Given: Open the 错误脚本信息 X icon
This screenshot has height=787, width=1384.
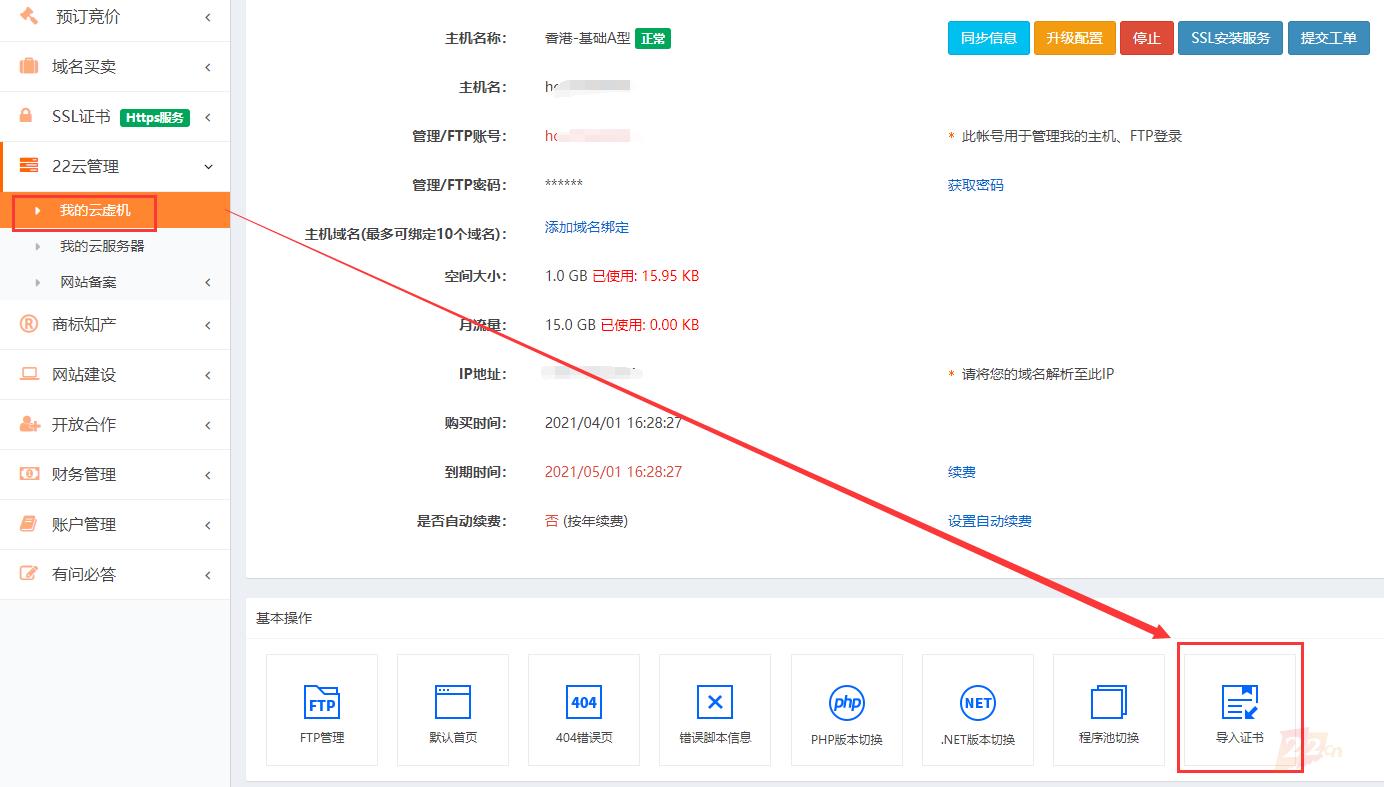Looking at the screenshot, I should coord(715,702).
